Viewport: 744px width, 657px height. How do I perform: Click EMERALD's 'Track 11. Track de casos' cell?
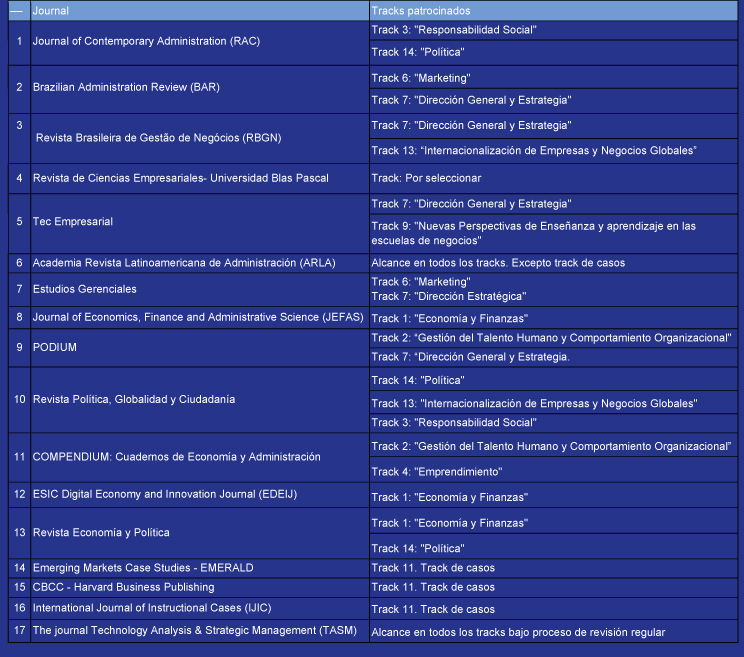click(x=553, y=568)
